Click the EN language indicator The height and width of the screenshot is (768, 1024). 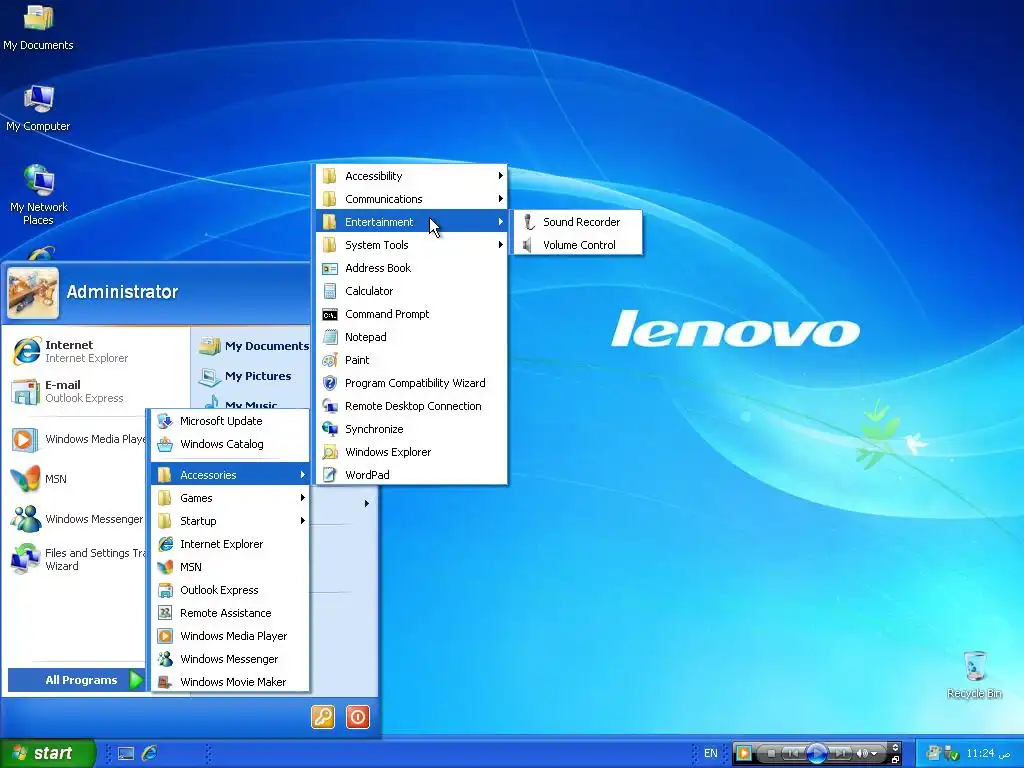coord(711,754)
